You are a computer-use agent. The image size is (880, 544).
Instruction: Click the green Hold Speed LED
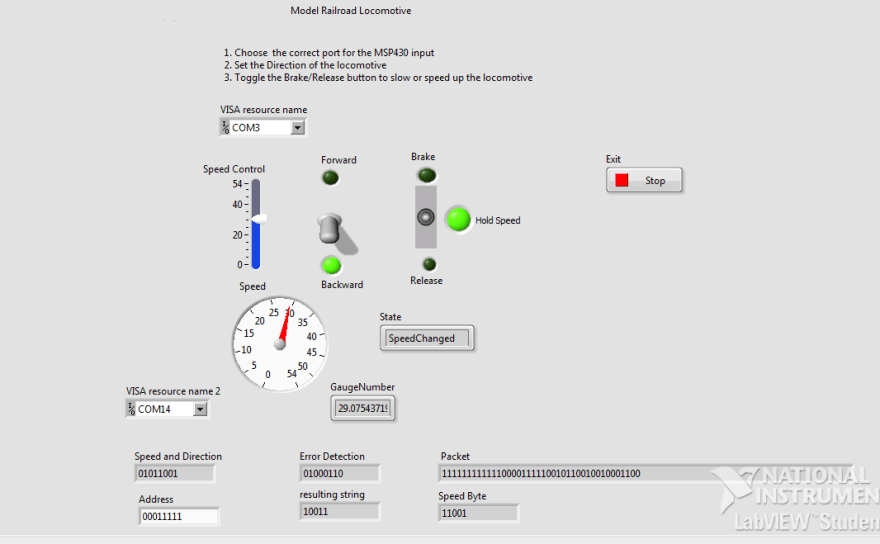tap(458, 219)
